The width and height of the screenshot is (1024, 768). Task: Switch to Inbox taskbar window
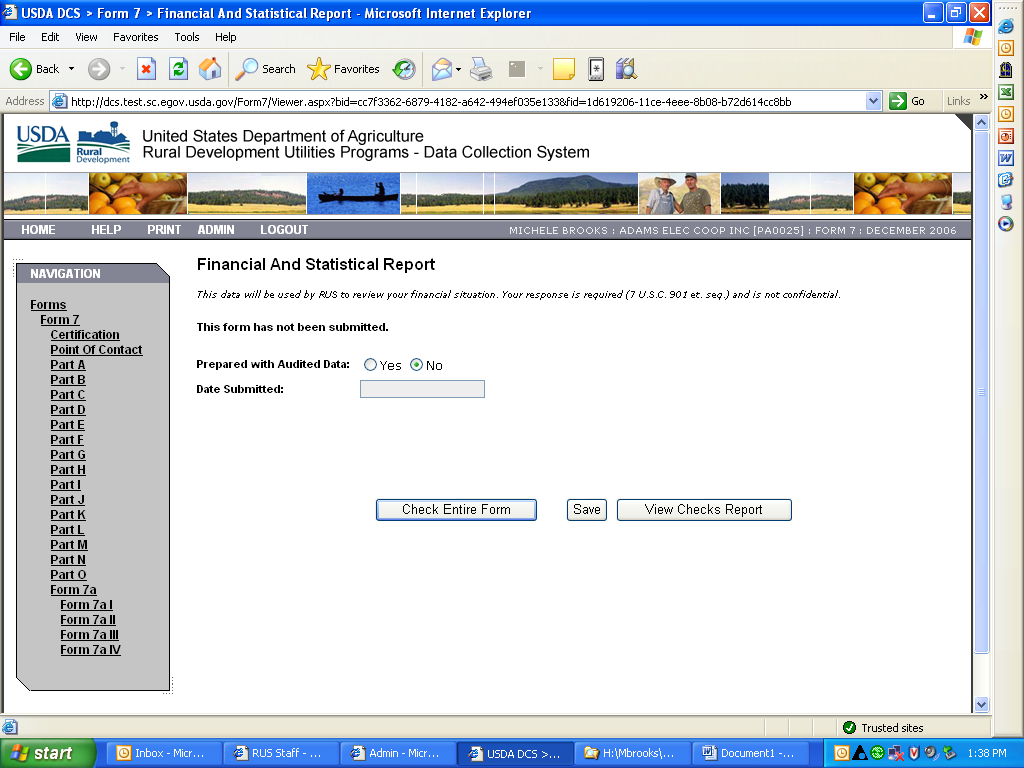pyautogui.click(x=163, y=753)
